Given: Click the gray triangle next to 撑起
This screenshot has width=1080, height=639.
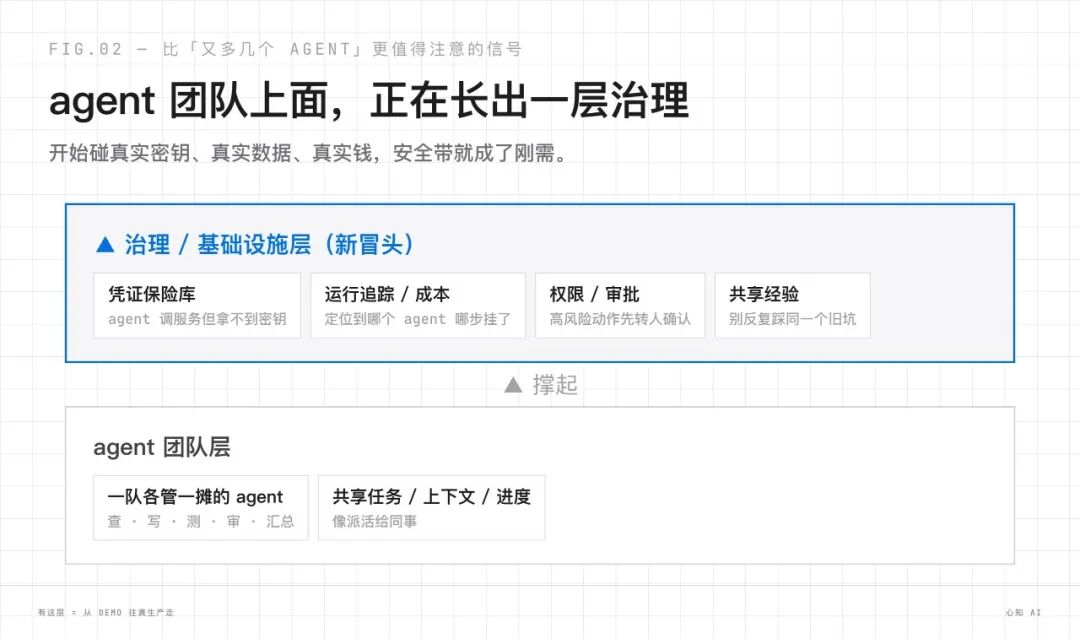Looking at the screenshot, I should point(513,384).
